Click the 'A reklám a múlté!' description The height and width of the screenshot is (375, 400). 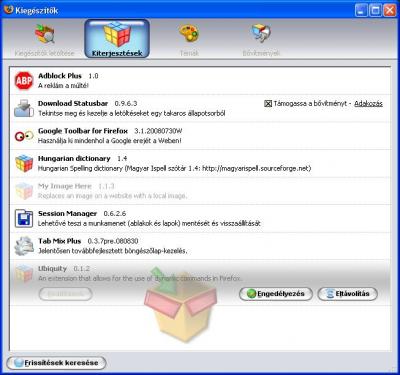[63, 86]
